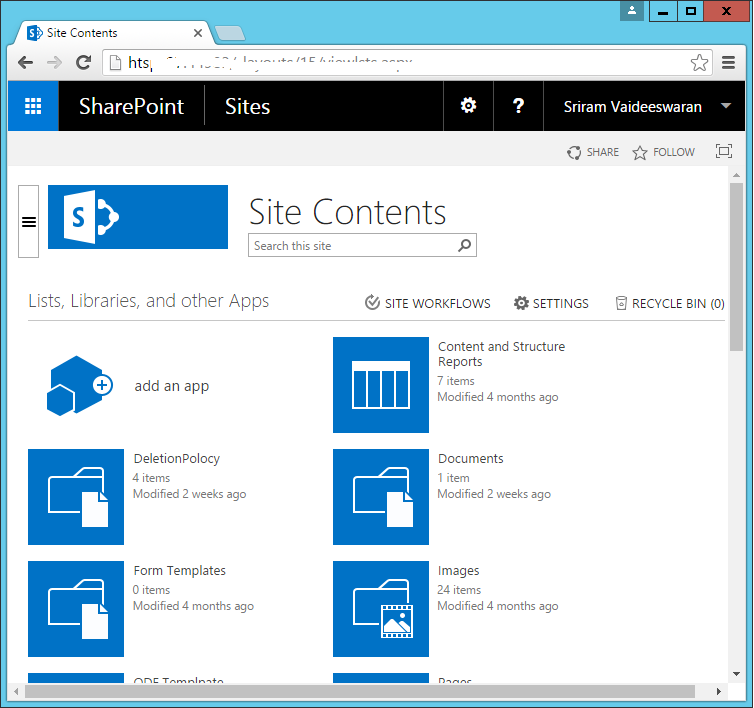The image size is (754, 708).
Task: Open the Documents library tile icon
Action: 381,497
